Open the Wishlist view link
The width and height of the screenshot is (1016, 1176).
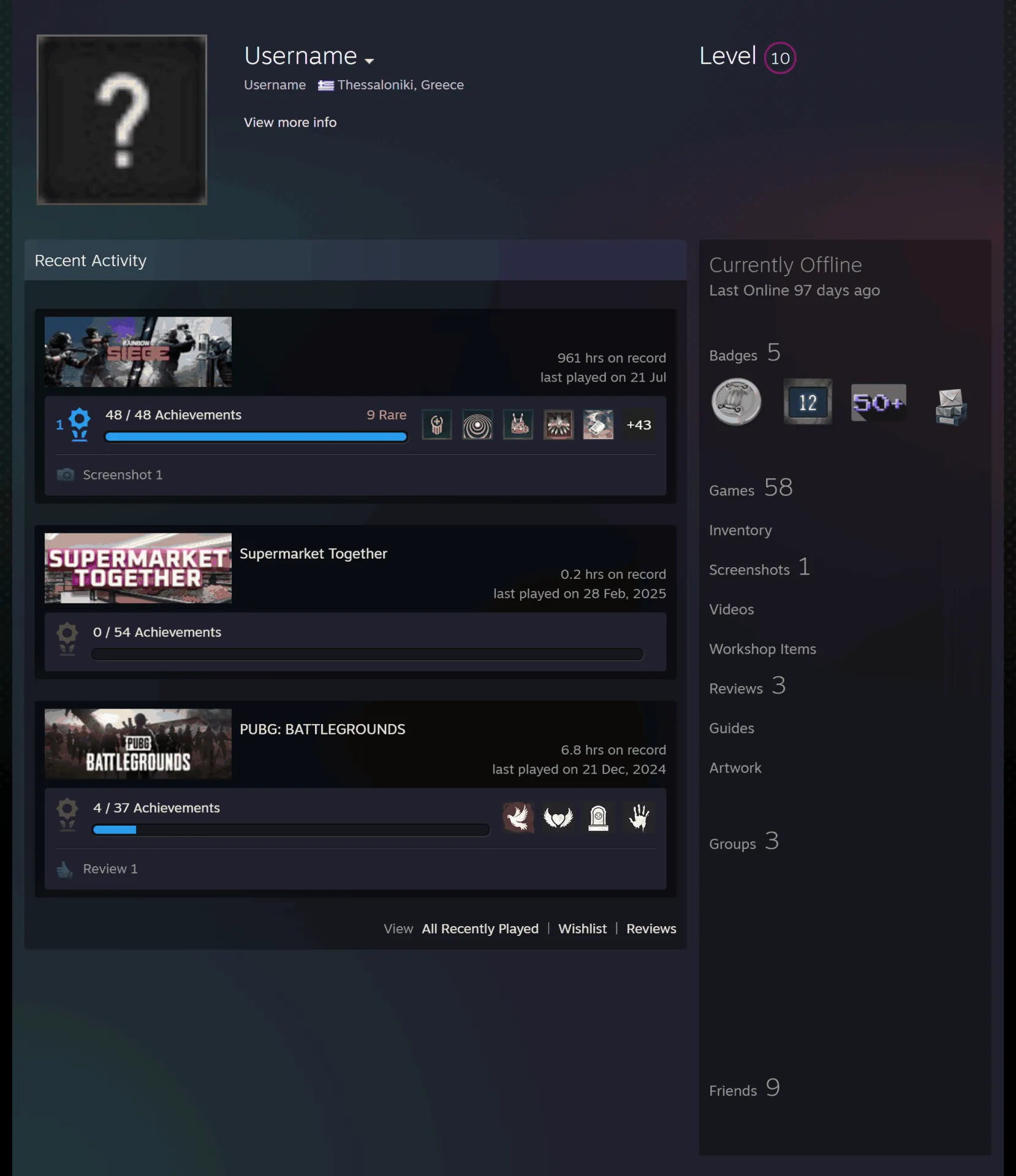(583, 929)
